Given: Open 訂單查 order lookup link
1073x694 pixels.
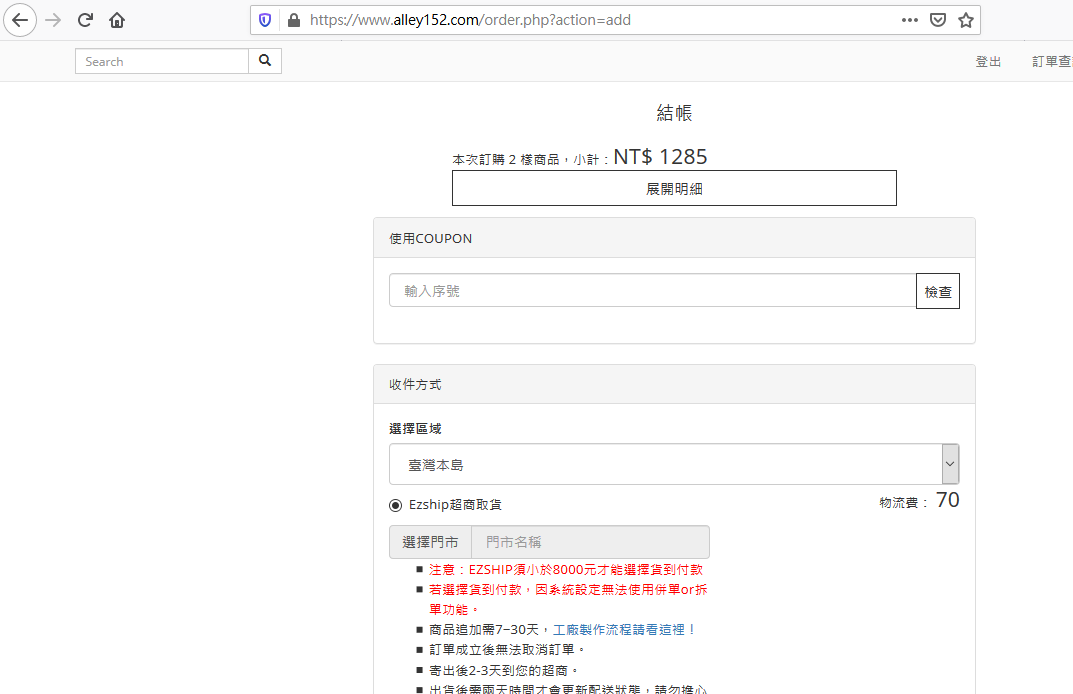Looking at the screenshot, I should click(x=1052, y=62).
